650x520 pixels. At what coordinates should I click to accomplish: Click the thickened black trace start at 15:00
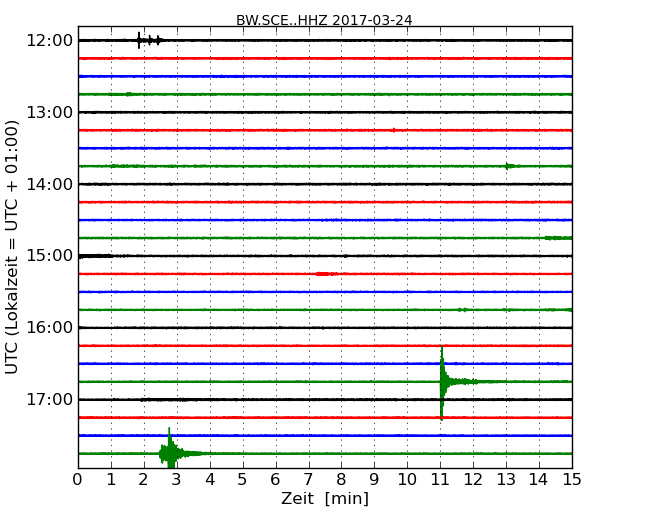95,256
